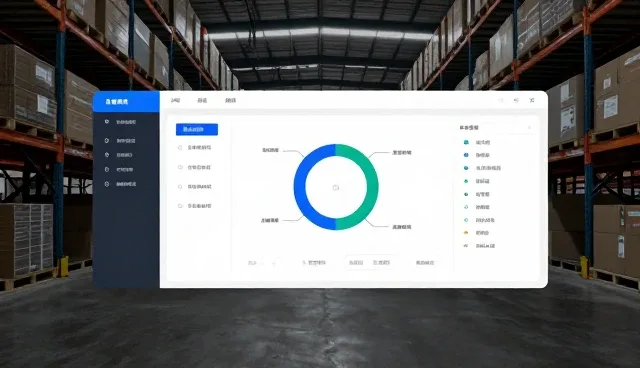The height and width of the screenshot is (368, 640).
Task: Open the first top navigation tab
Action: point(176,100)
